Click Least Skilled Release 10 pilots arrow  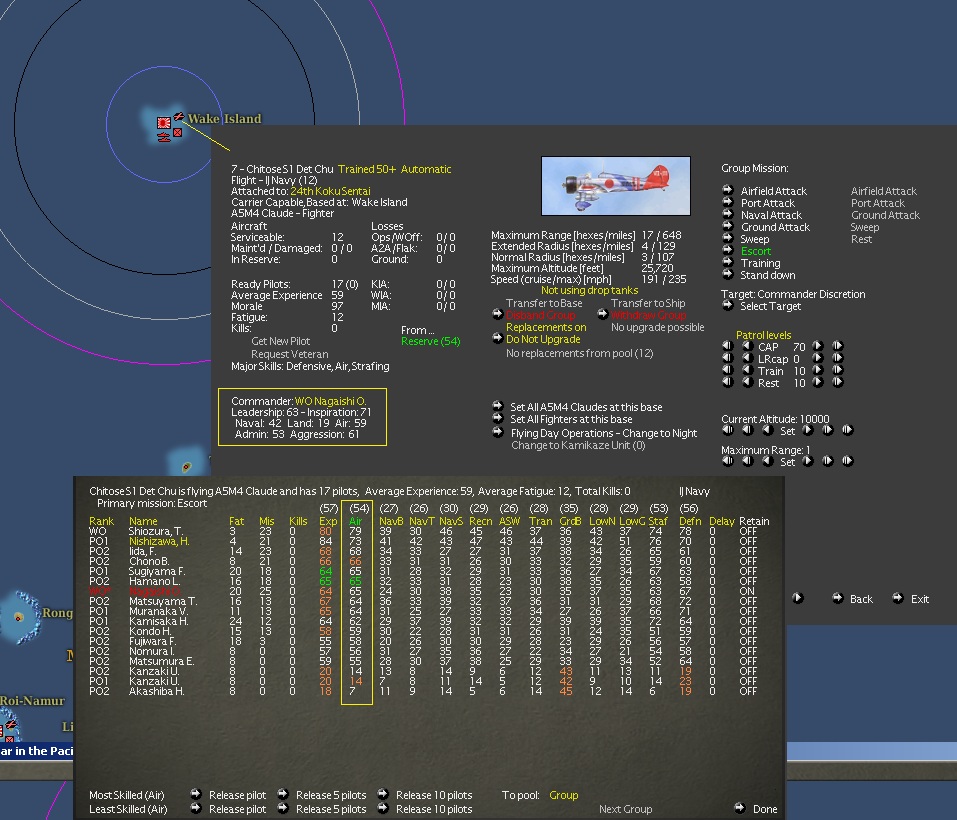click(383, 808)
